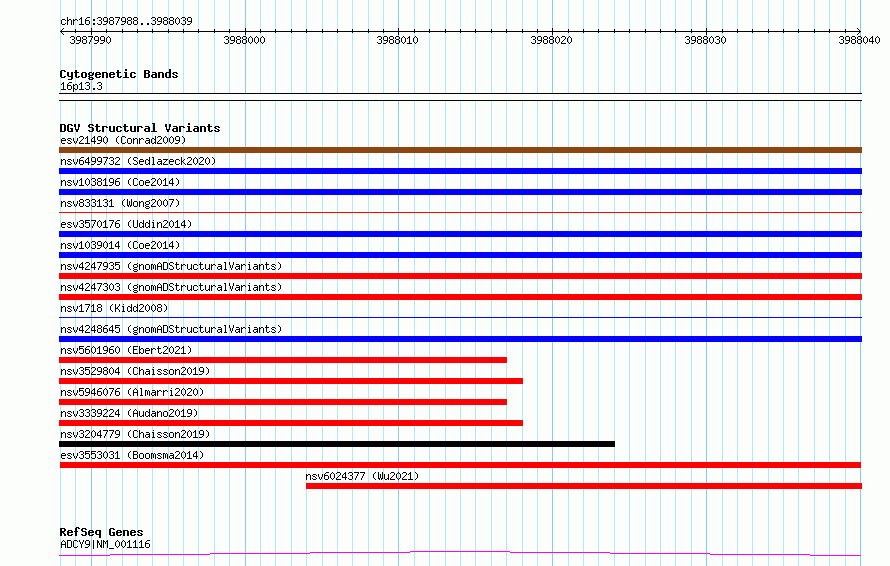Image resolution: width=890 pixels, height=566 pixels.
Task: Open nsv5601960 (Ebert2021) label
Action: 126,350
